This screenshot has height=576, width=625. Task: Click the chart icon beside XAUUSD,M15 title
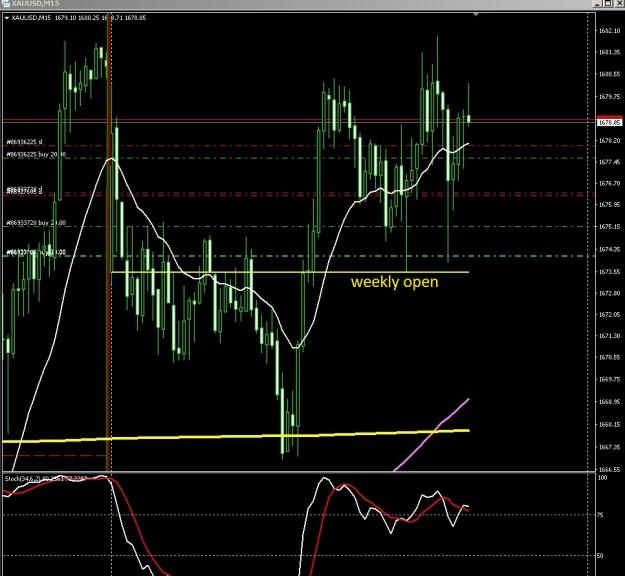point(6,3)
